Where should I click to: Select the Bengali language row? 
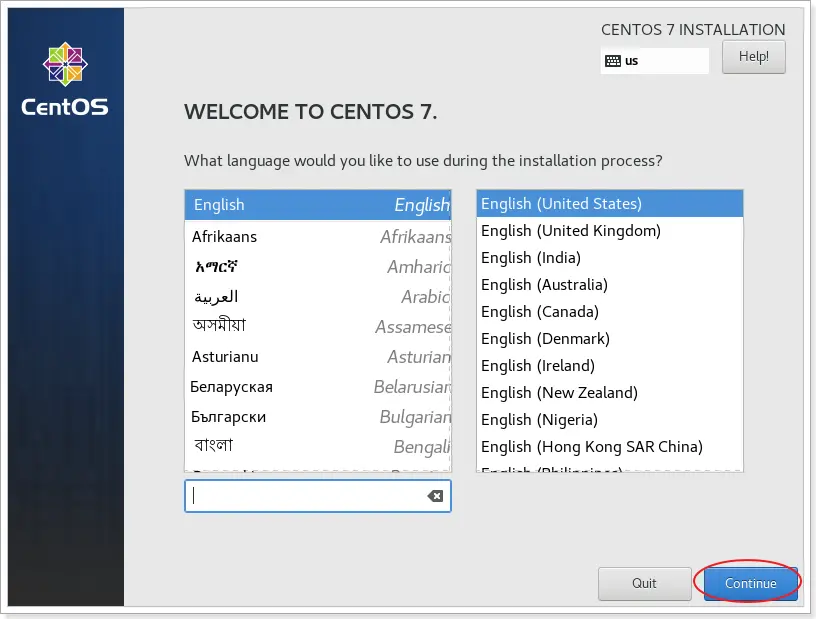click(318, 447)
